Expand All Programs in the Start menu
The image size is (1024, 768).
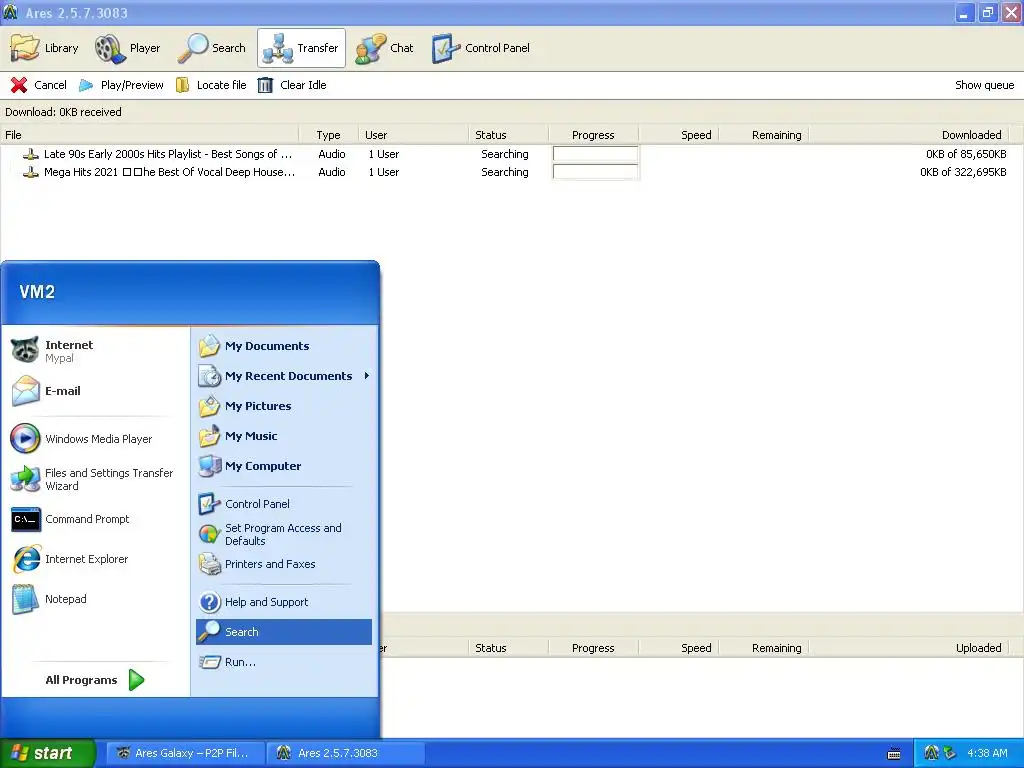click(x=95, y=680)
